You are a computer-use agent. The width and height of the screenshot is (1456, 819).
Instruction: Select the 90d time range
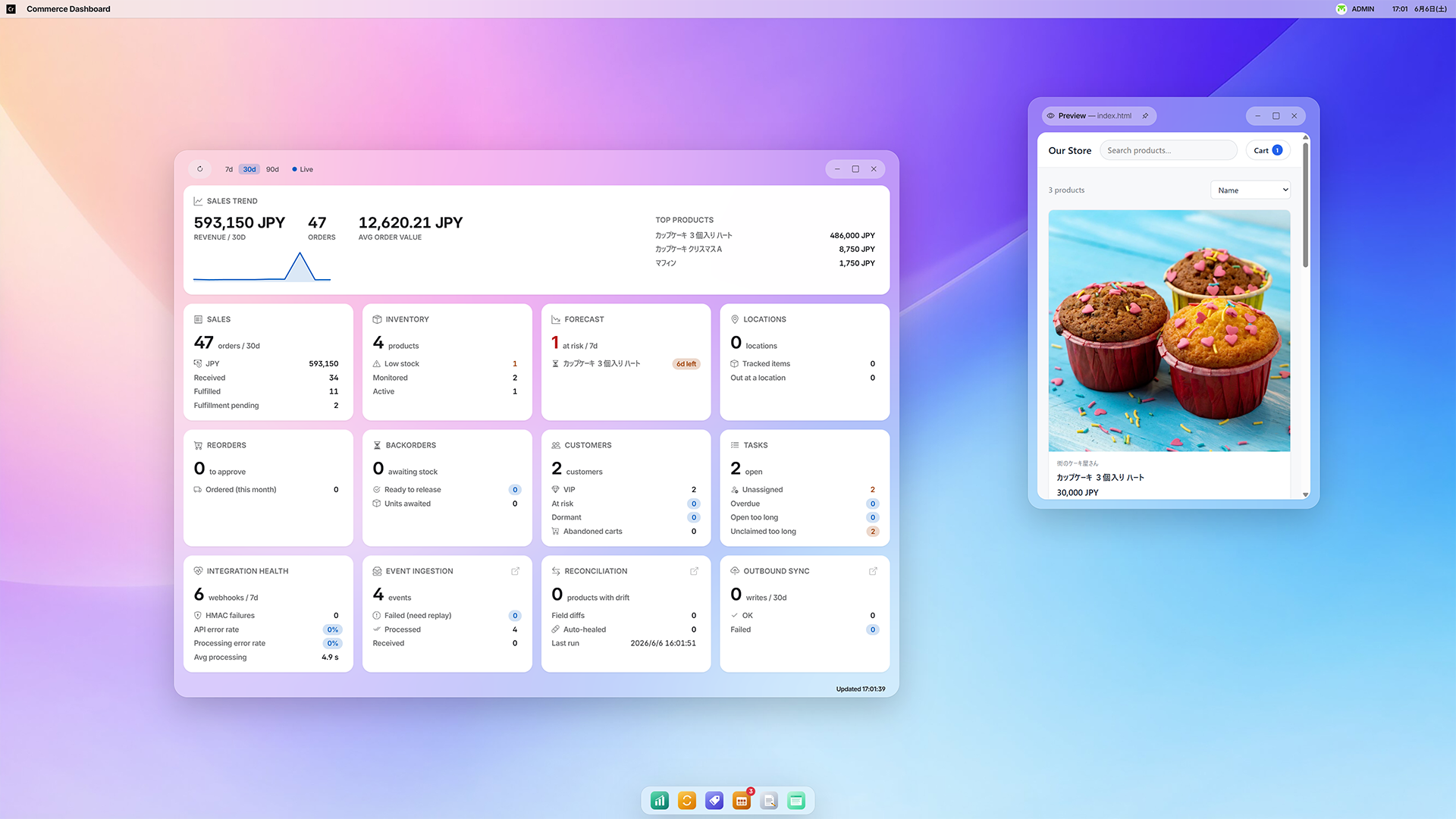coord(272,169)
